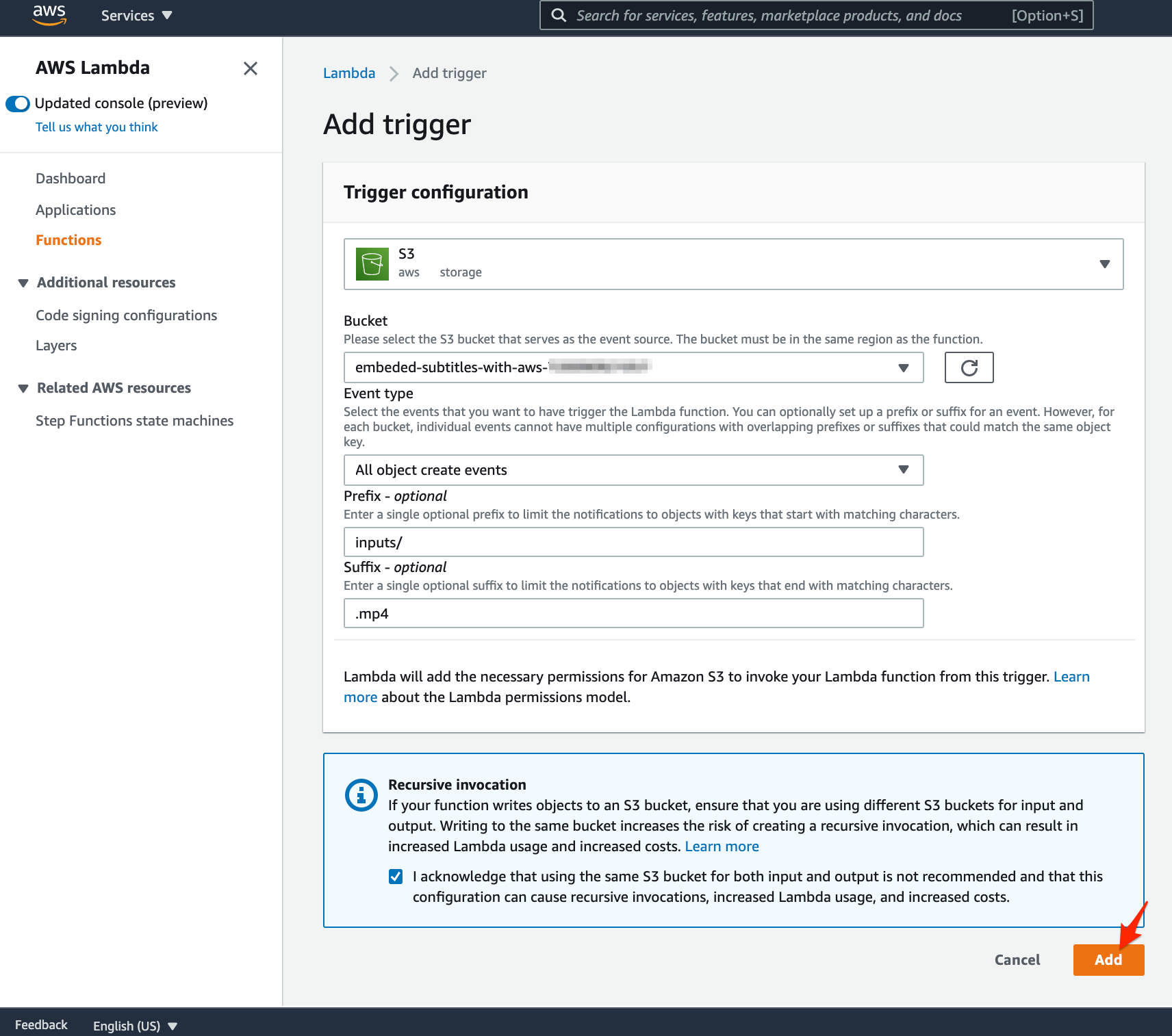
Task: Click the Add trigger page title
Action: 397,125
